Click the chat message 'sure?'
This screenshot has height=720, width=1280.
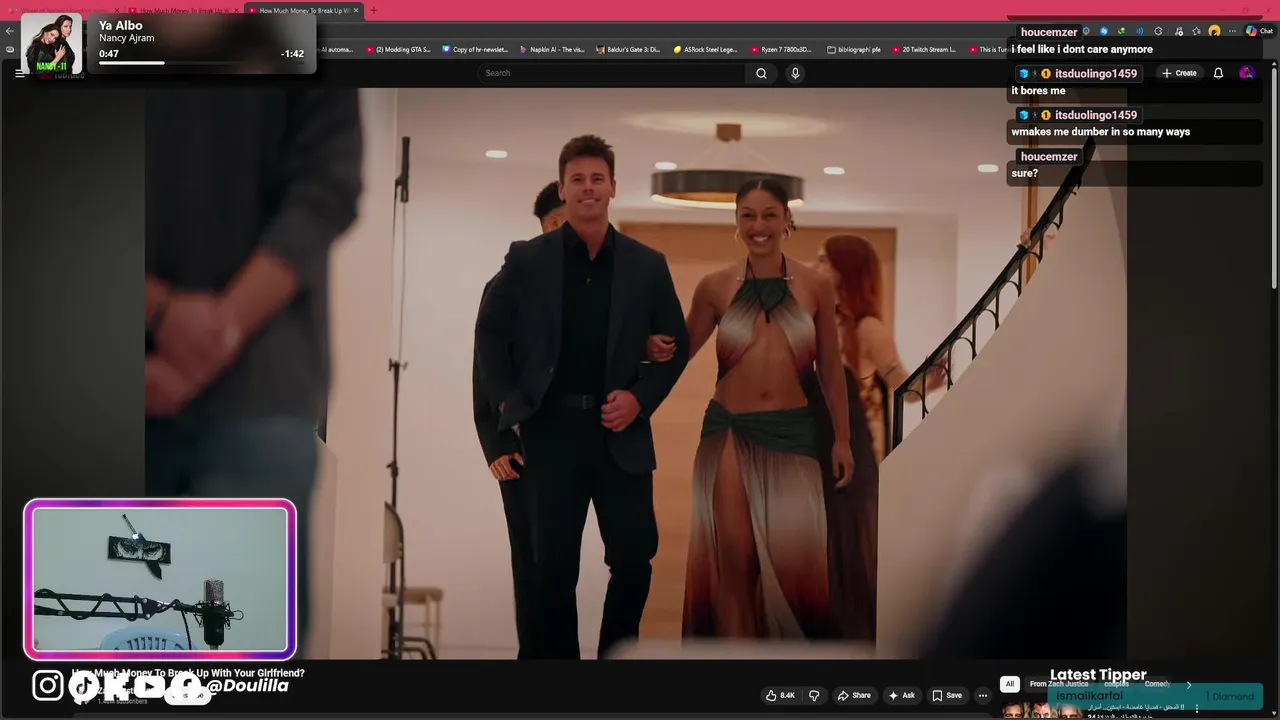1025,173
